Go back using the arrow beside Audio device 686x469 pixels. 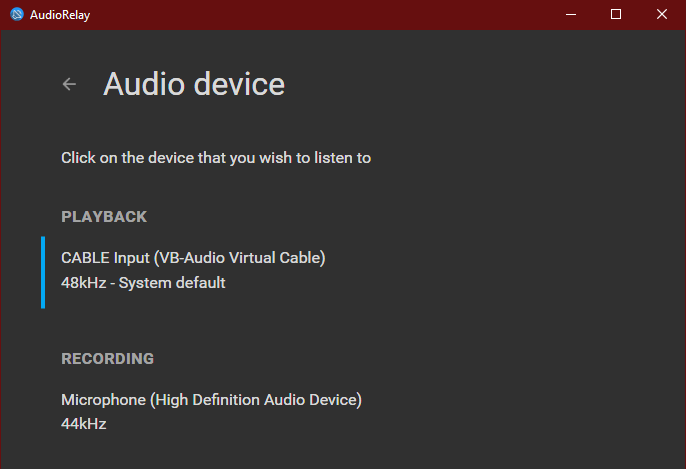coord(69,84)
